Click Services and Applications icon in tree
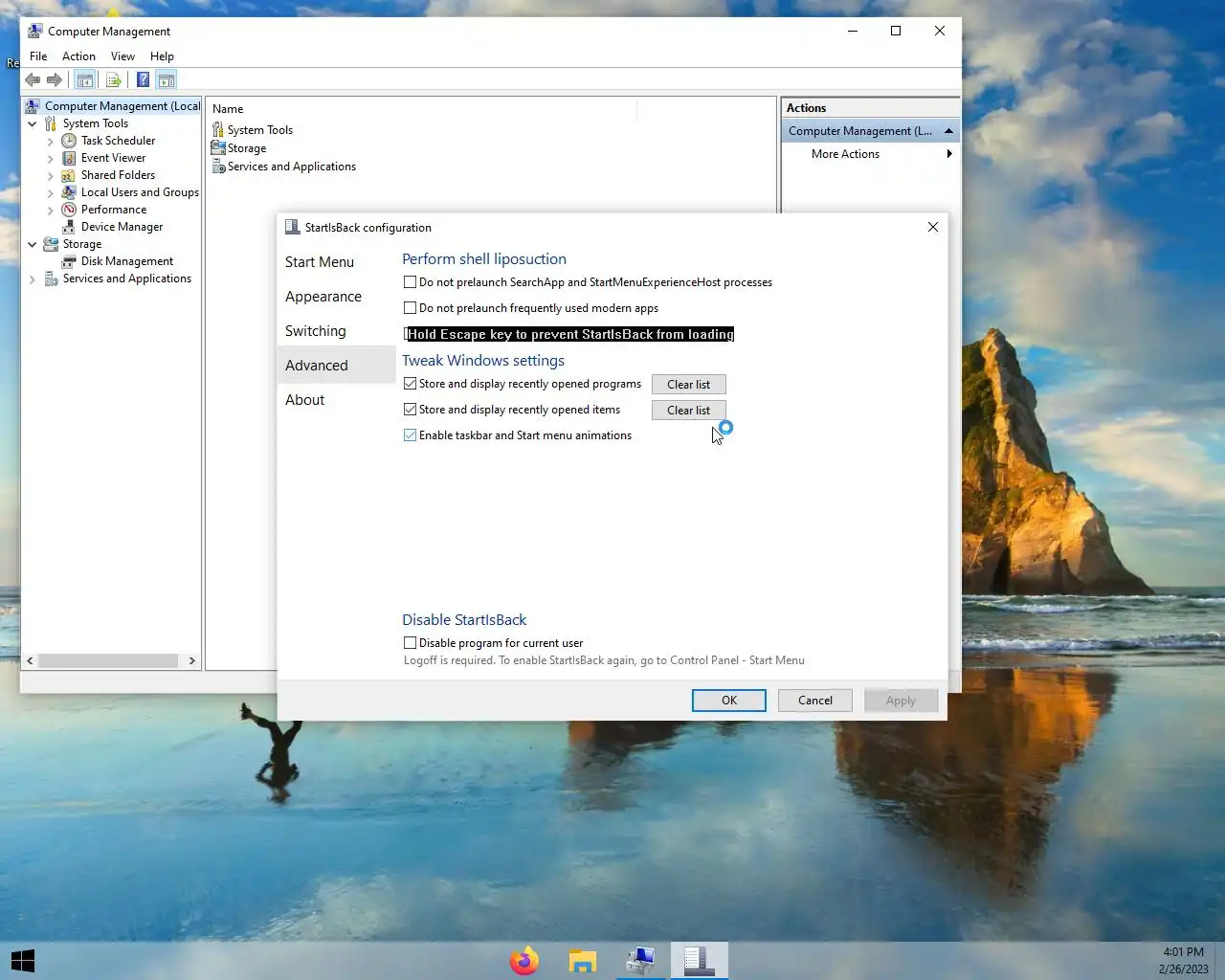 point(51,278)
